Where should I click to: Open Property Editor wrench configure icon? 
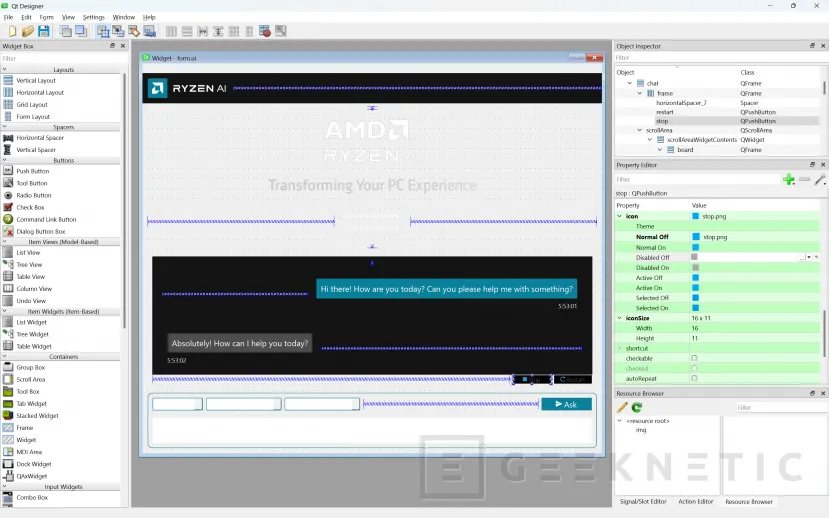tap(820, 180)
